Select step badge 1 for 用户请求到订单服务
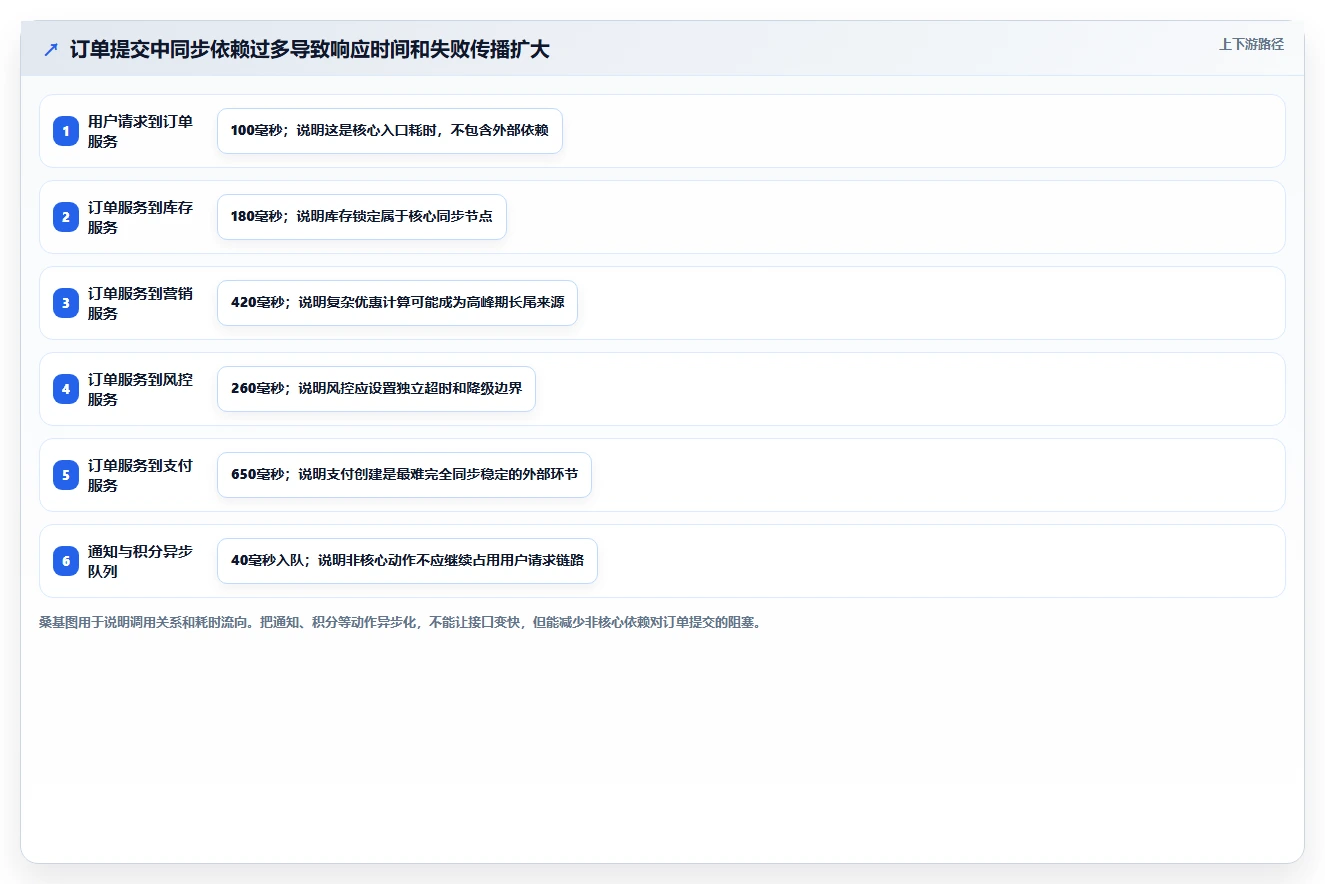1325x884 pixels. (66, 131)
